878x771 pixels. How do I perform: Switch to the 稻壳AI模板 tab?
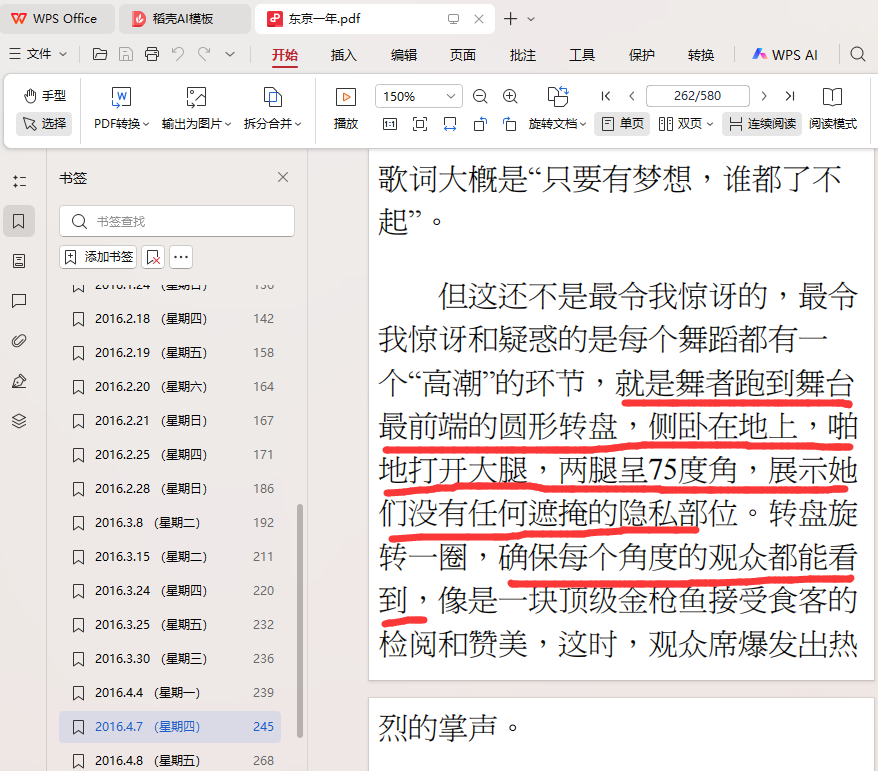[x=184, y=18]
